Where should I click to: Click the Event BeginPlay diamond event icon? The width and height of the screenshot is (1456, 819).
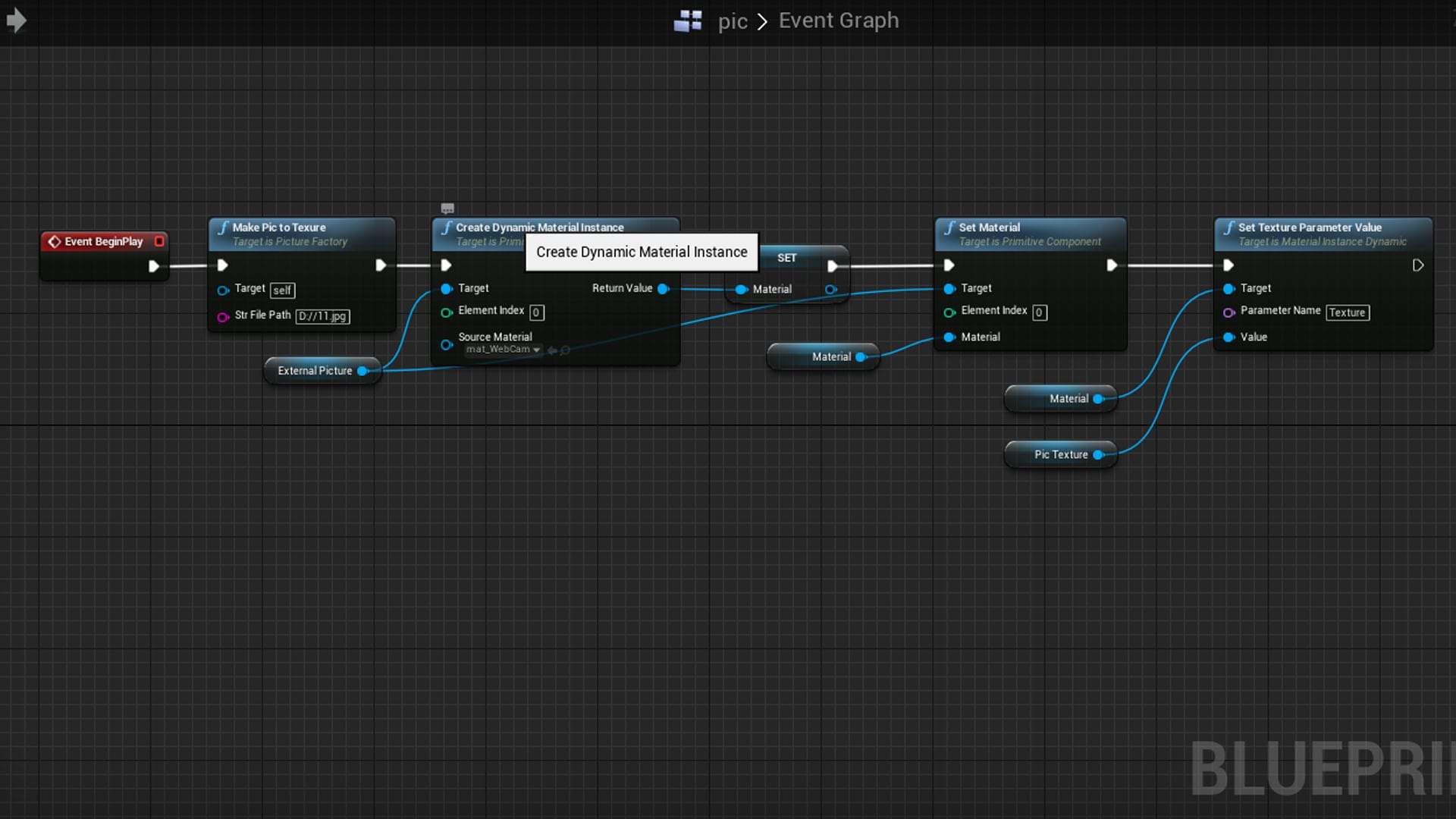click(x=54, y=241)
